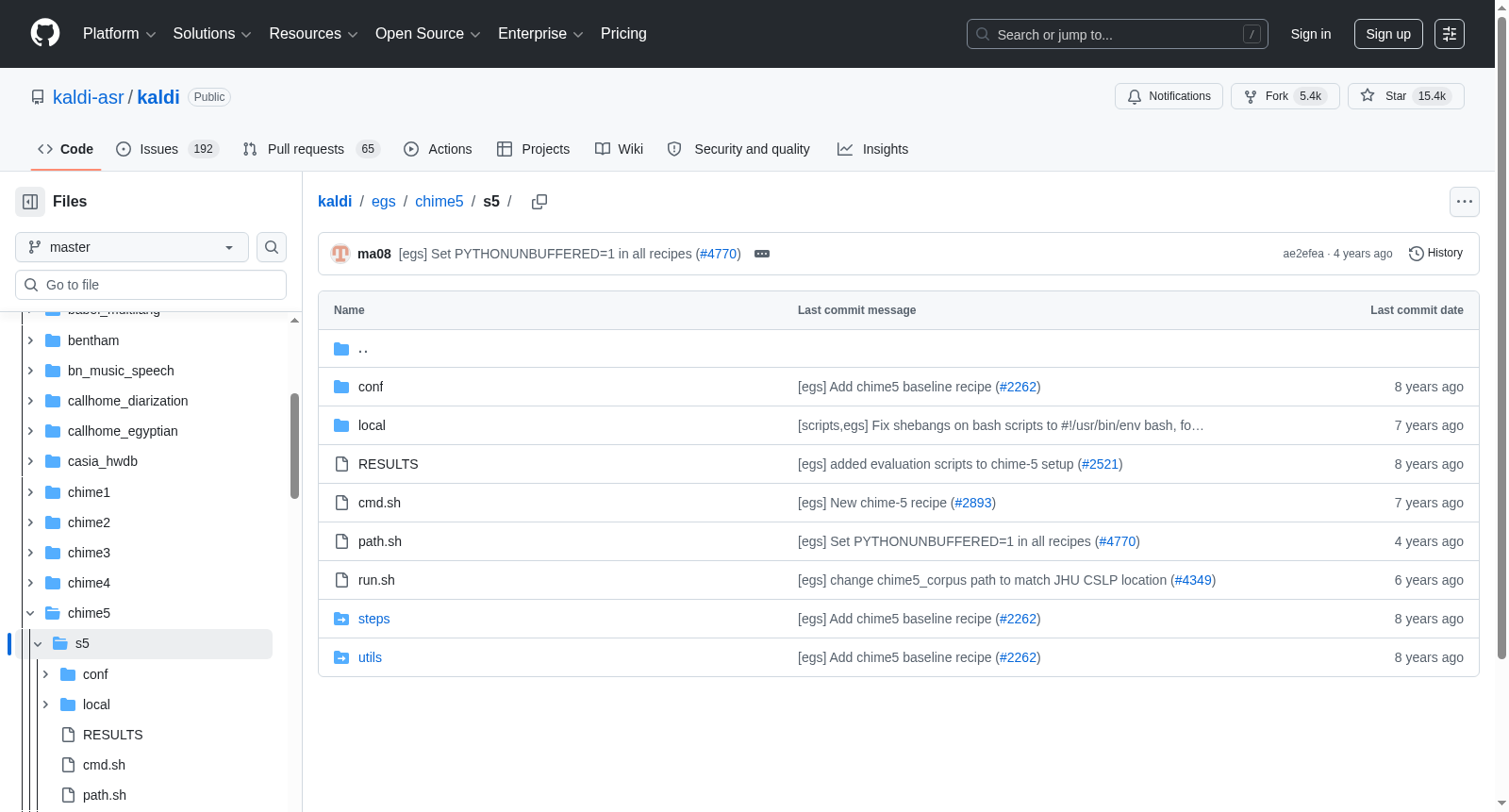Image resolution: width=1509 pixels, height=812 pixels.
Task: Open the three-dot more options menu
Action: pyautogui.click(x=1465, y=202)
